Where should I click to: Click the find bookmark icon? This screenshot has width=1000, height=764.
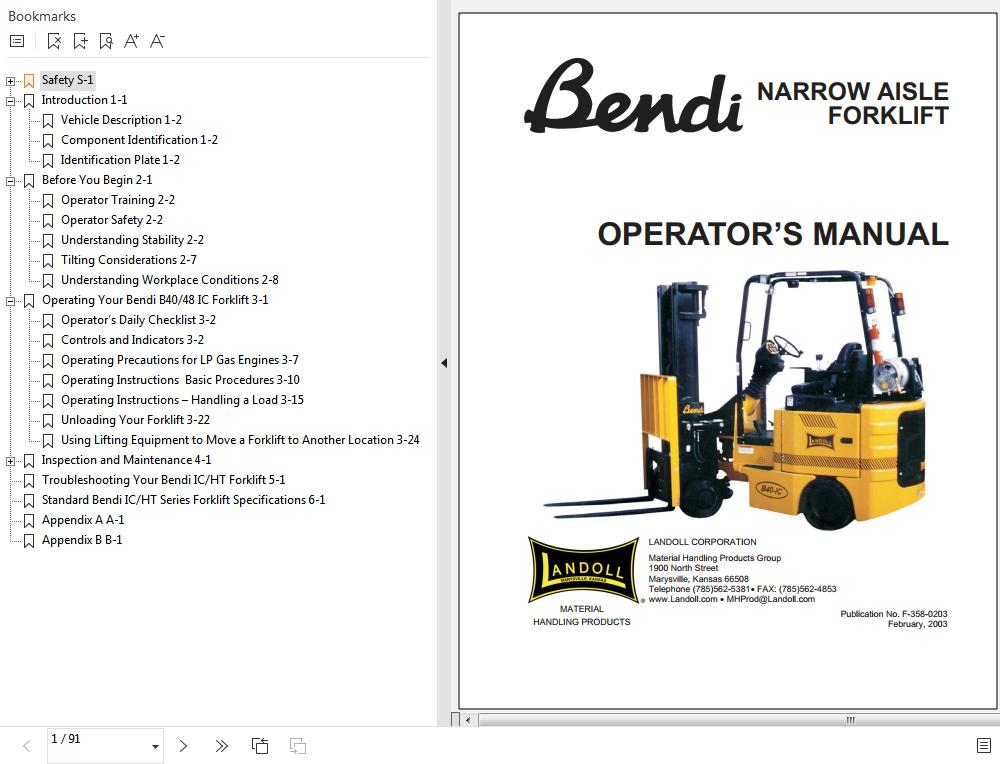coord(106,41)
